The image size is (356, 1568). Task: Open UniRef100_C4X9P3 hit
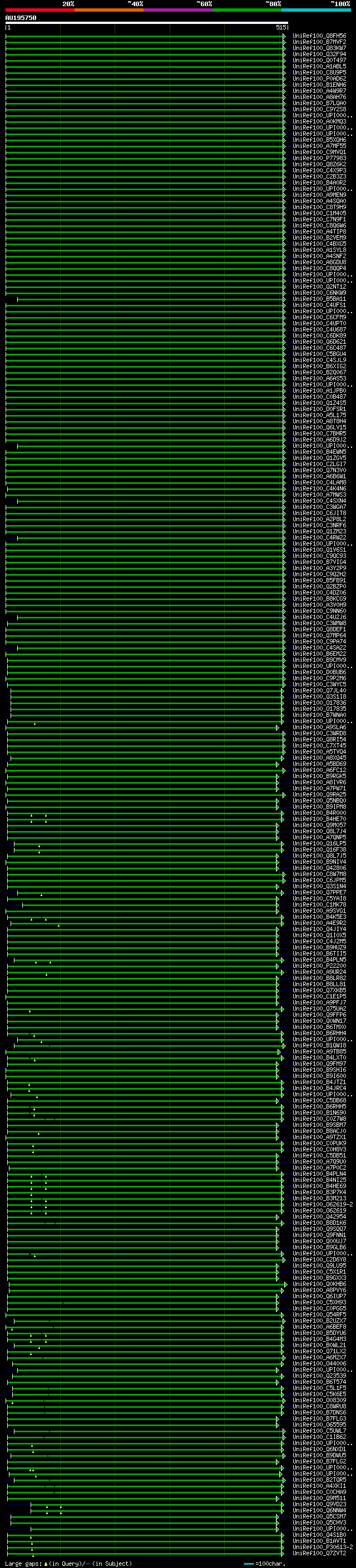tap(319, 170)
